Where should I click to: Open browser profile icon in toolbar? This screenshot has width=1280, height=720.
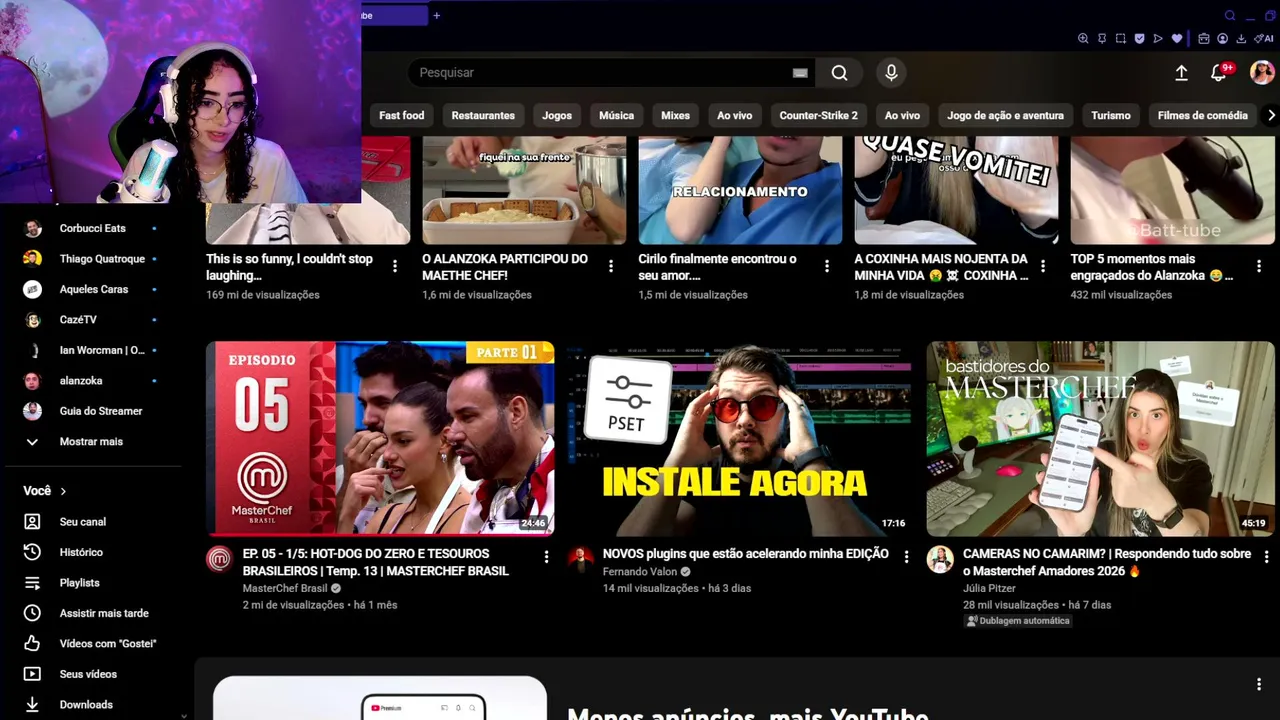tap(1222, 39)
